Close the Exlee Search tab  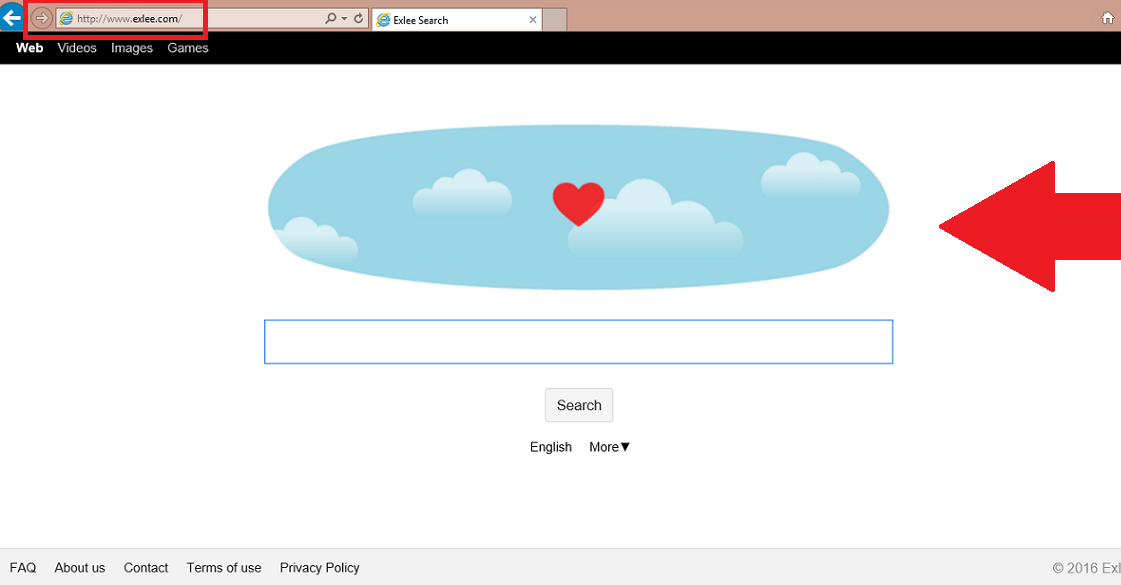point(532,20)
